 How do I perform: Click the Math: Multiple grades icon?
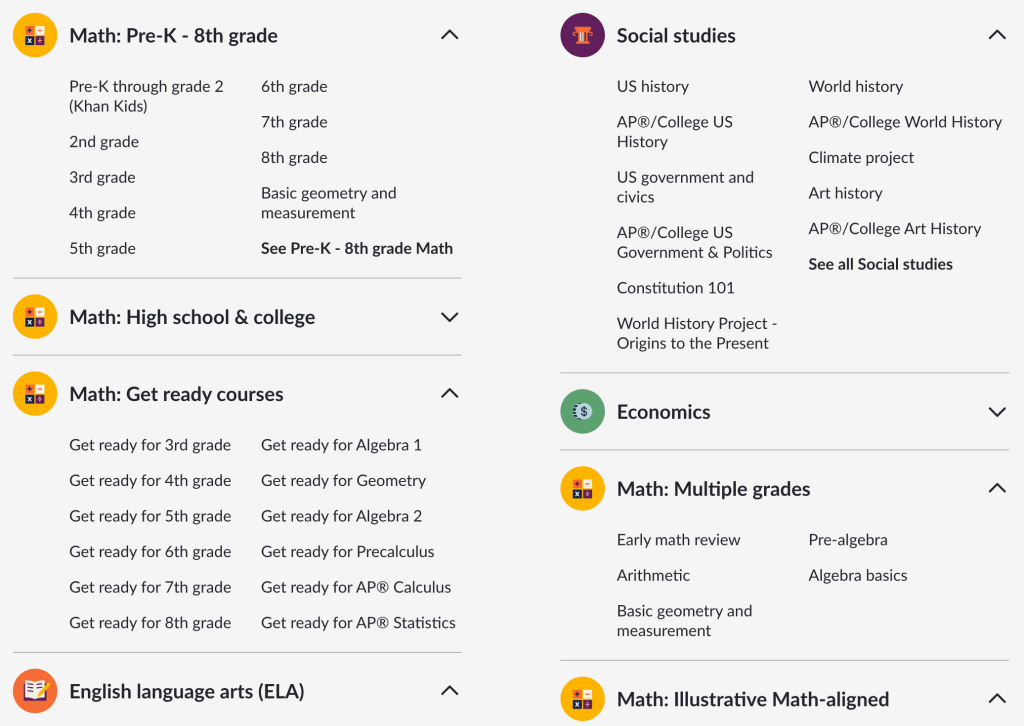click(582, 488)
